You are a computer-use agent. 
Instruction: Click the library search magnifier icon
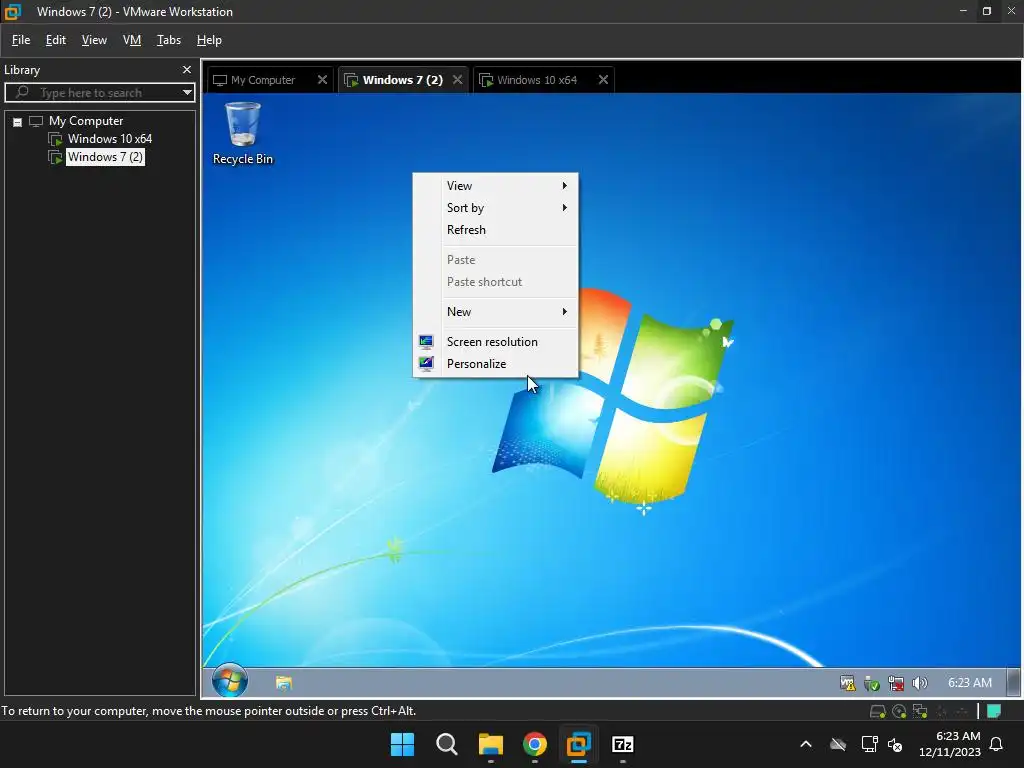(x=22, y=92)
